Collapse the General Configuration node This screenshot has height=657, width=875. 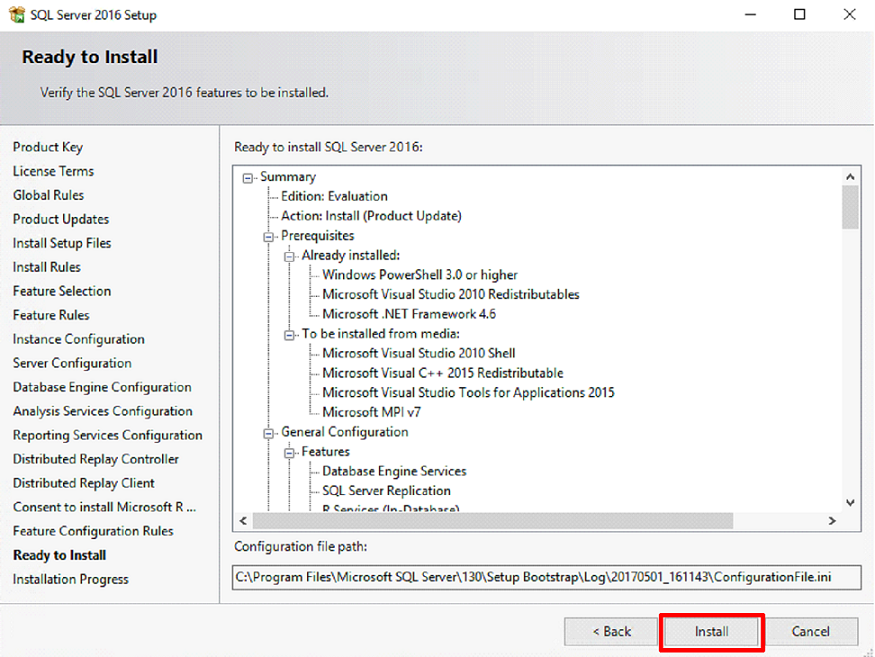(x=269, y=433)
